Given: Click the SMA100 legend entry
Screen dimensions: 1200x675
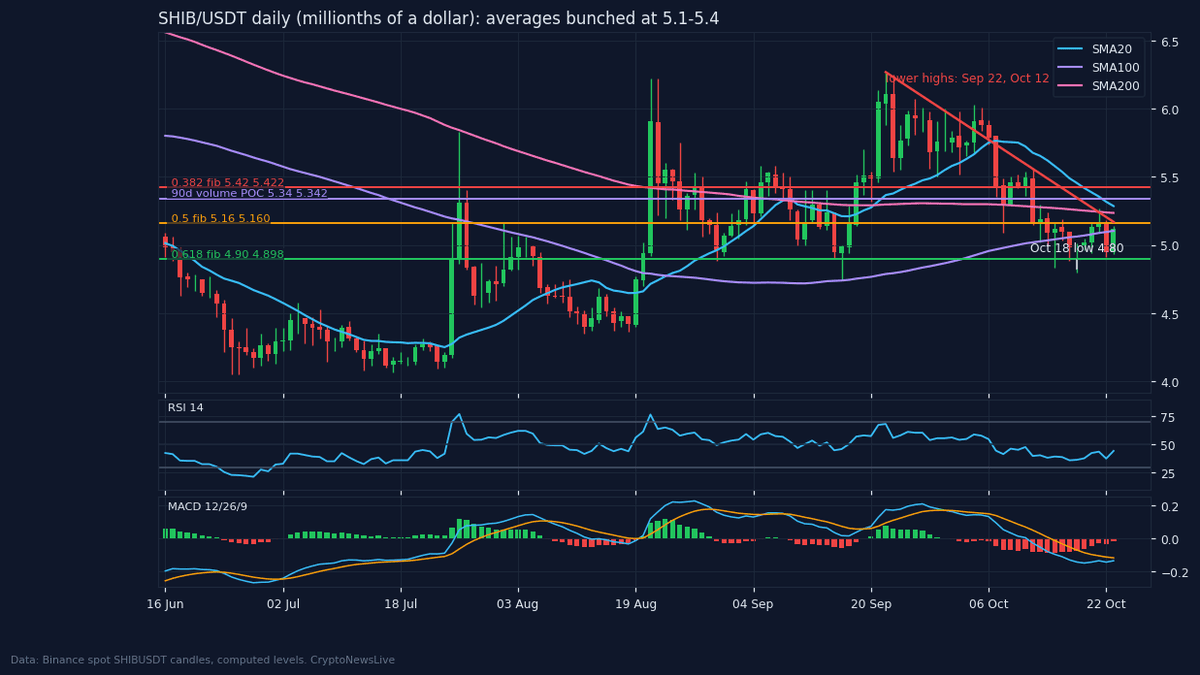Looking at the screenshot, I should [x=1100, y=67].
